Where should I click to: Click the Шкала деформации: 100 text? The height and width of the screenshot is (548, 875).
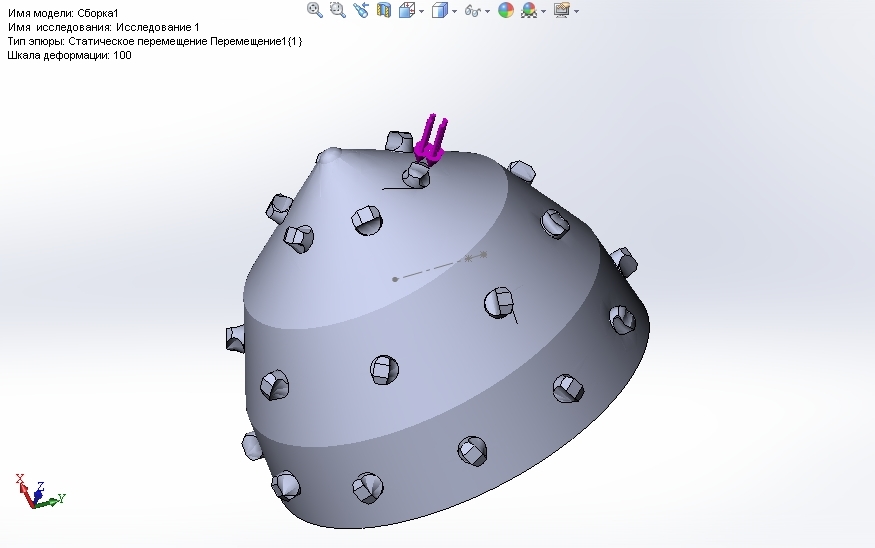[69, 55]
